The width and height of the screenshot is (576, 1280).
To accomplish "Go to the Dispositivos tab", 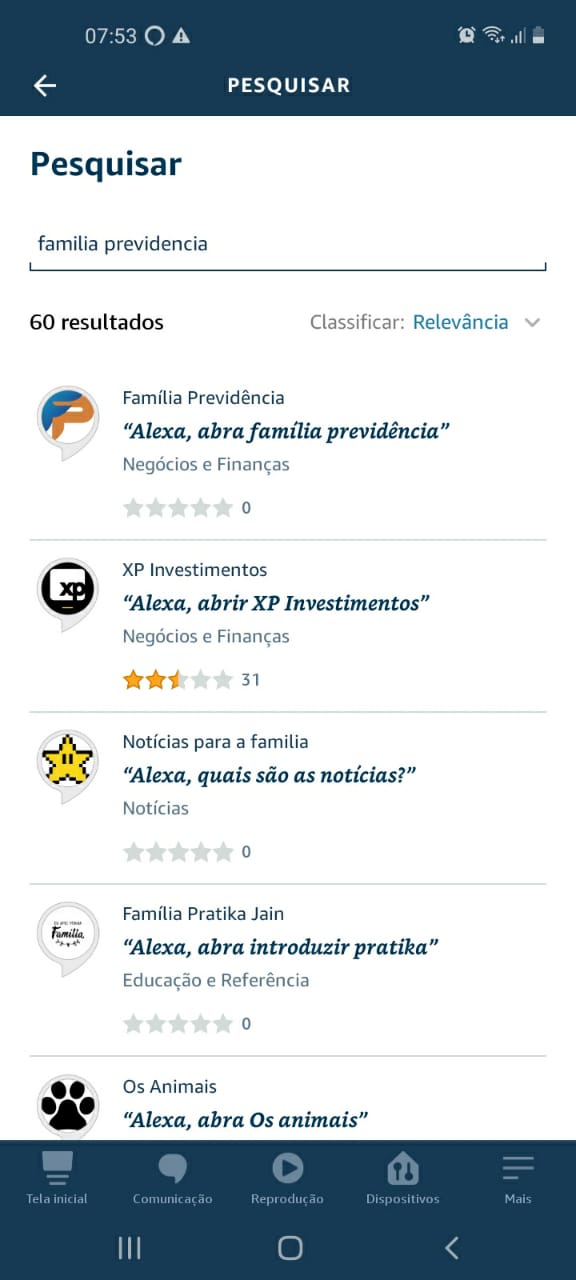I will (402, 1178).
